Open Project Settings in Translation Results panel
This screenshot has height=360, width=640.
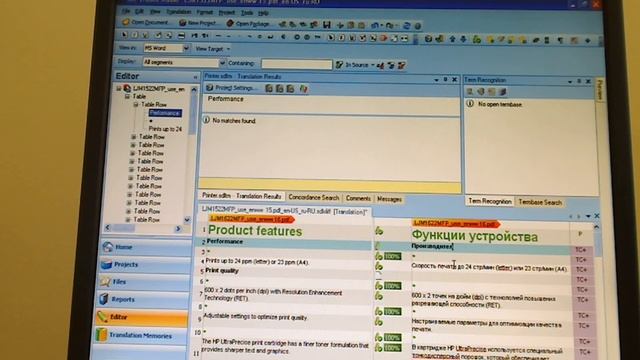pyautogui.click(x=232, y=88)
